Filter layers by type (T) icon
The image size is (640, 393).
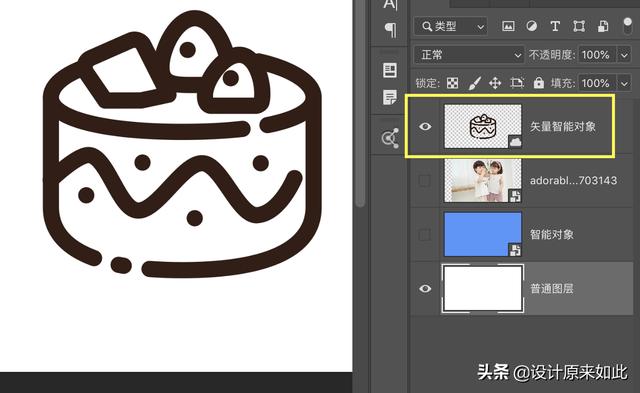[555, 27]
